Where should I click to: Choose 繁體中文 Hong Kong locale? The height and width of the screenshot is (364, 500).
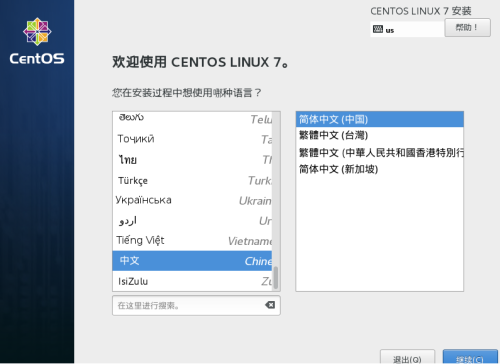pos(380,152)
